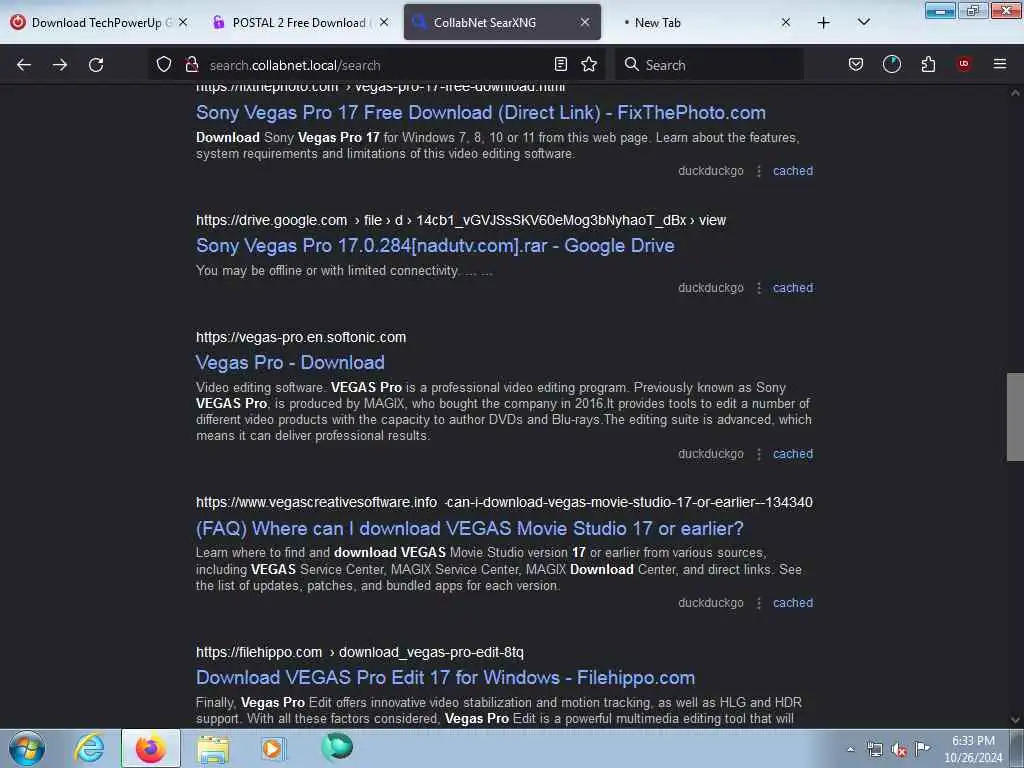Click the https://filehippo.com URL breadcrumb text
The height and width of the screenshot is (768, 1024).
(360, 652)
